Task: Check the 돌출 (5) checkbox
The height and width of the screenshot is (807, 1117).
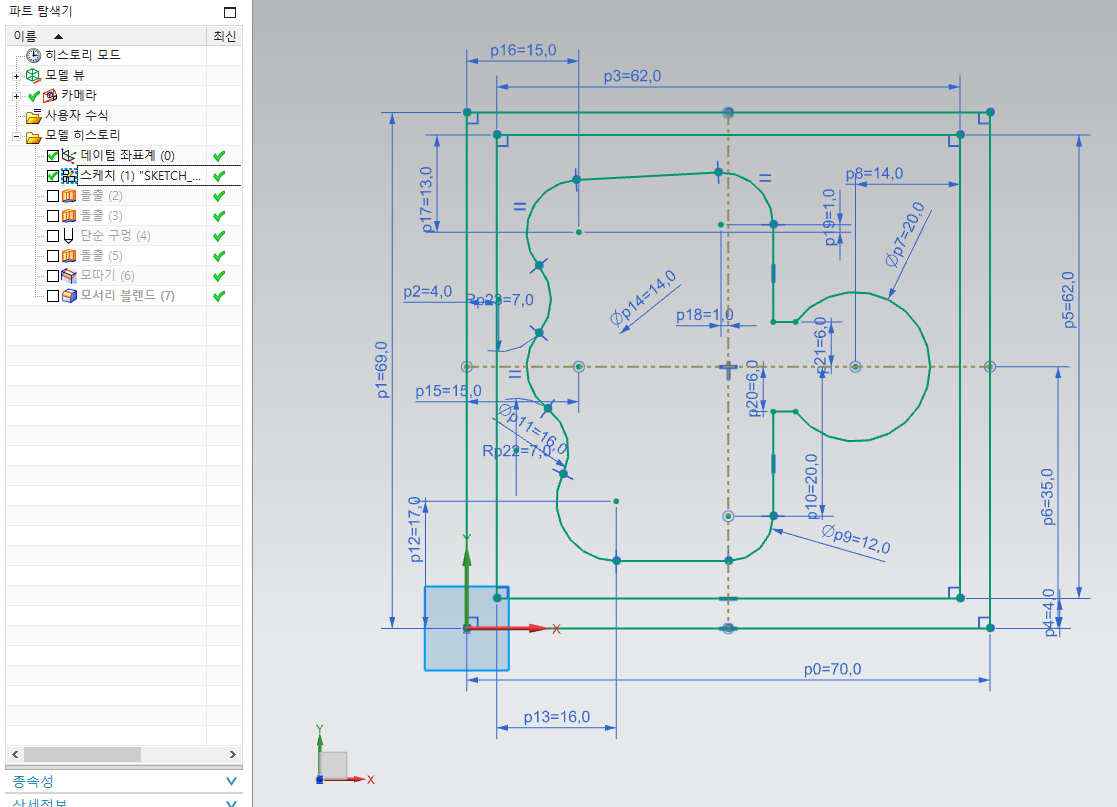Action: [x=53, y=256]
